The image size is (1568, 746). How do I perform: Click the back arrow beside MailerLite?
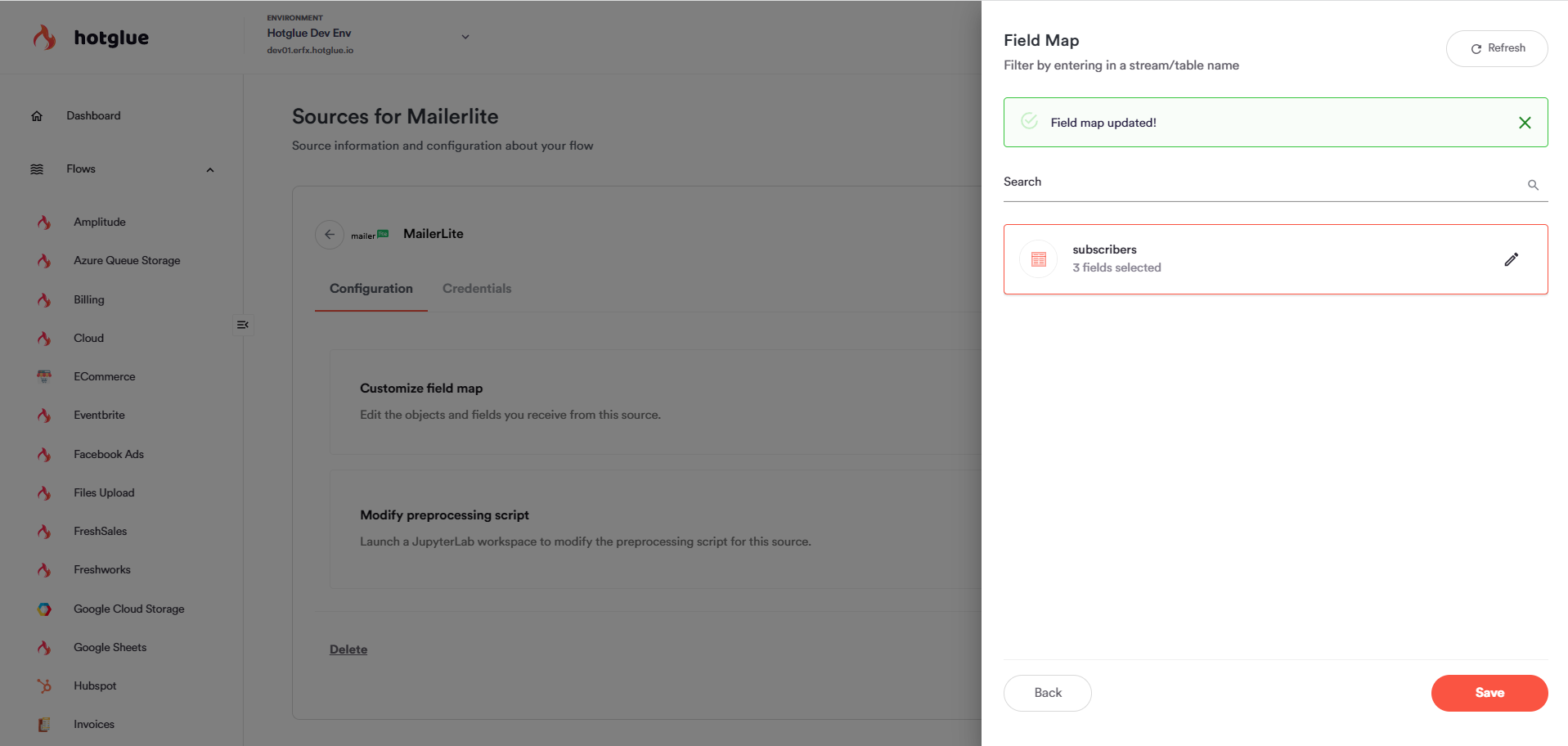(330, 235)
